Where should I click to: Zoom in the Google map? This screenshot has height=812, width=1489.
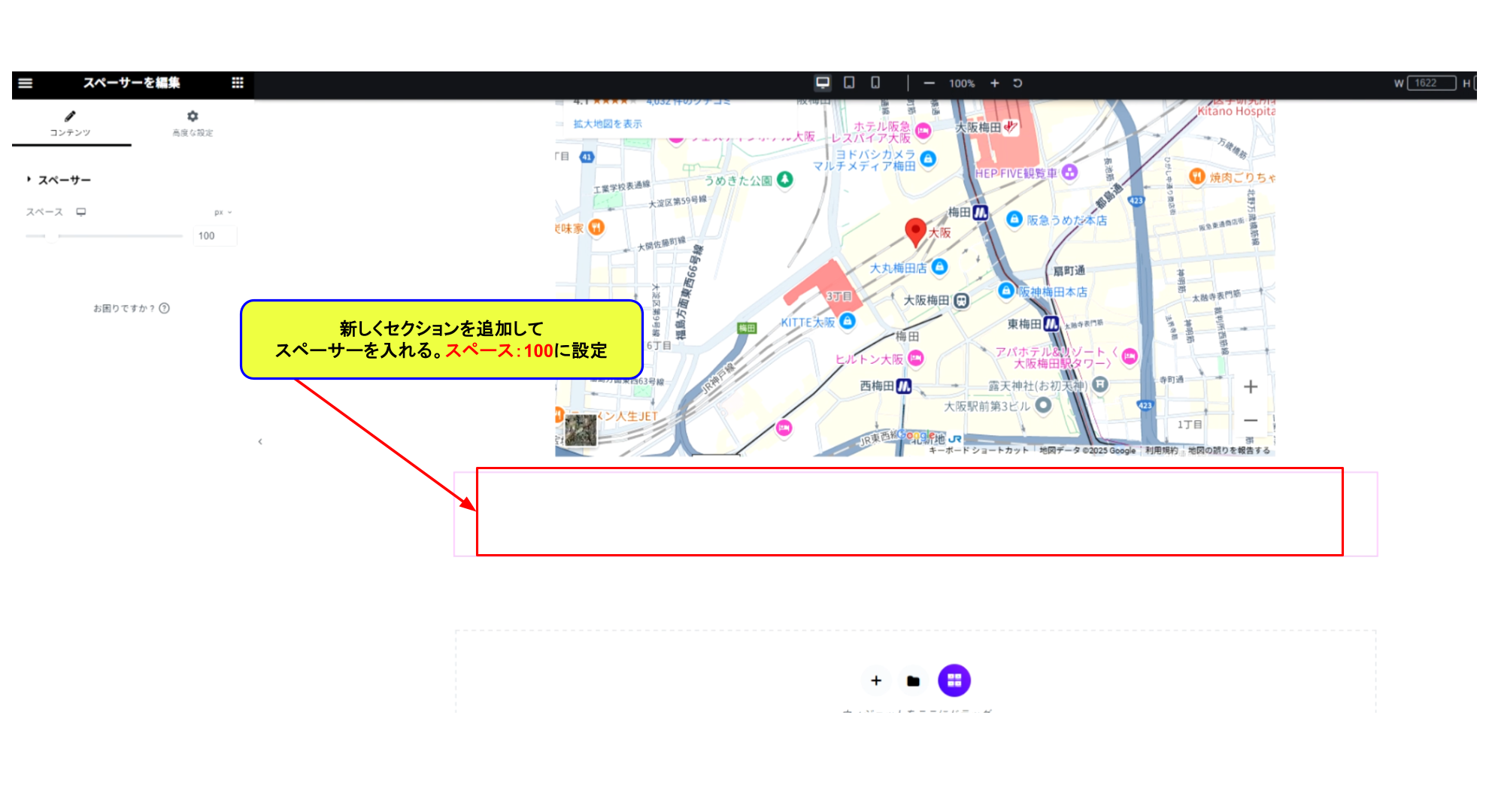tap(1251, 386)
